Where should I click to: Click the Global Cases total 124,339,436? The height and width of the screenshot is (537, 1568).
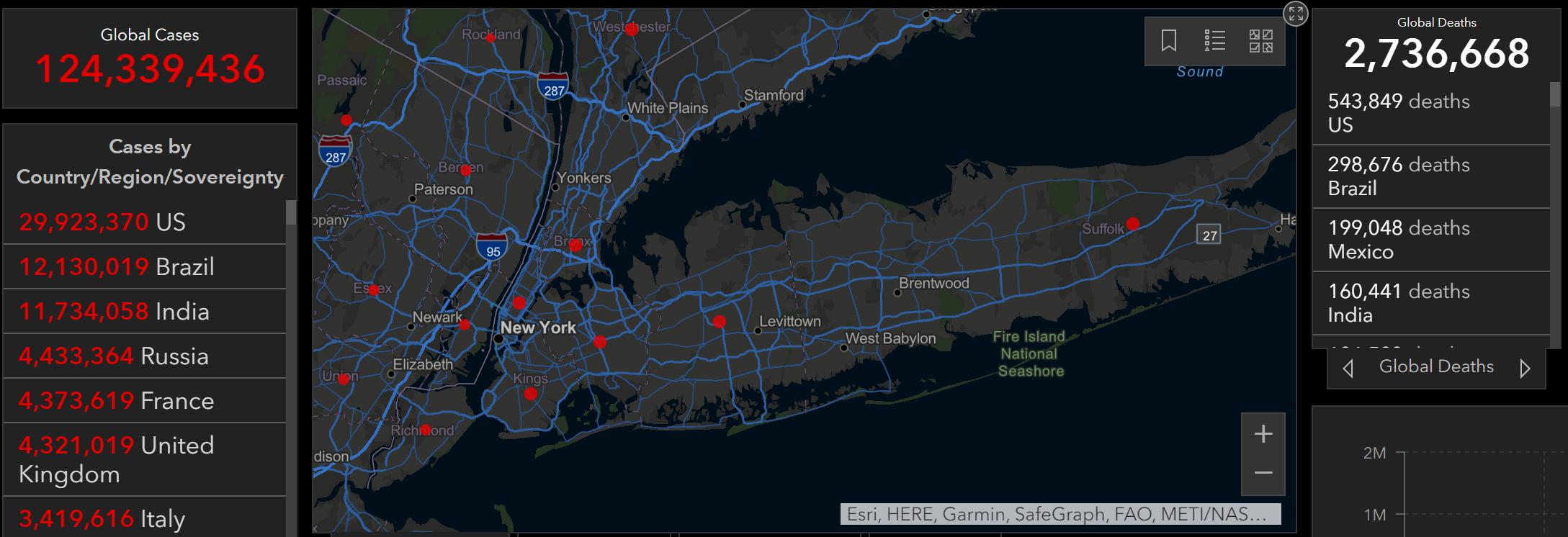150,70
